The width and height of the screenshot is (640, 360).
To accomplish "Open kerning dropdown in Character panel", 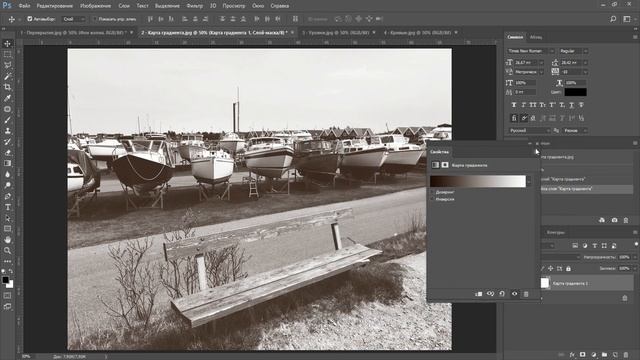I will [x=542, y=72].
